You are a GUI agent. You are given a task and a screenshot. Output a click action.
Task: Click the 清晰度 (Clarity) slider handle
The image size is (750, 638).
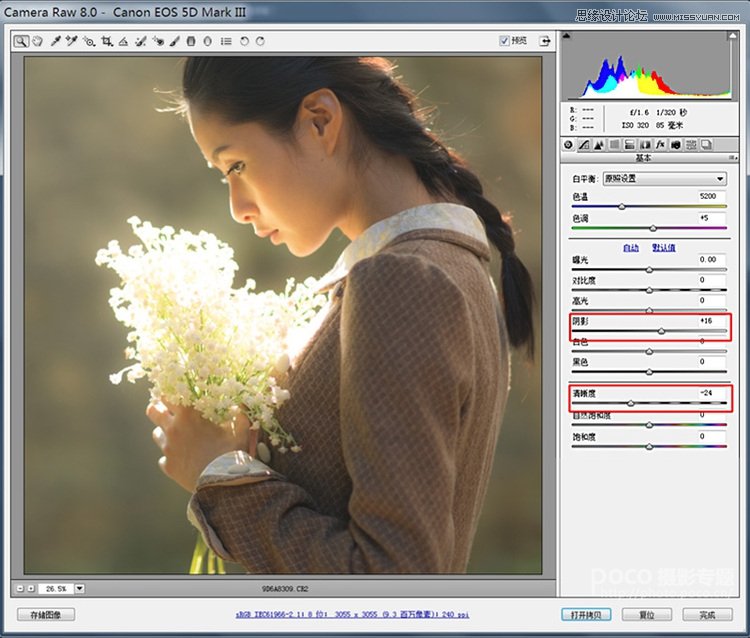[x=630, y=403]
